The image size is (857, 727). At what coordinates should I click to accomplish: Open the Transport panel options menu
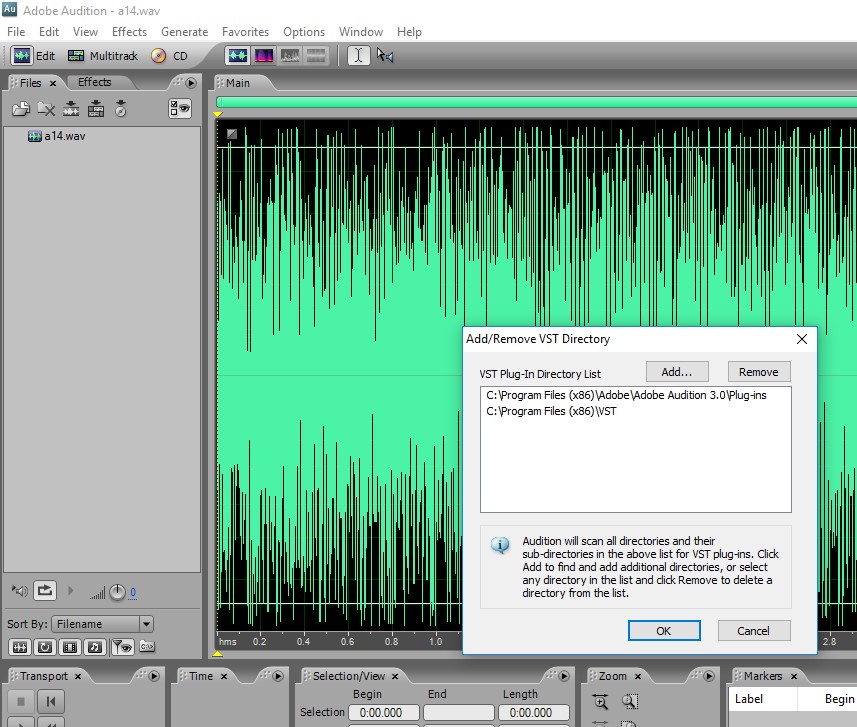tap(154, 676)
